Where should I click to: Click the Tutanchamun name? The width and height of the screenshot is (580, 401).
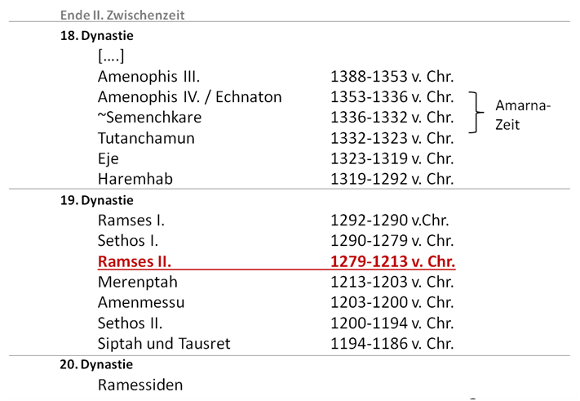(146, 138)
